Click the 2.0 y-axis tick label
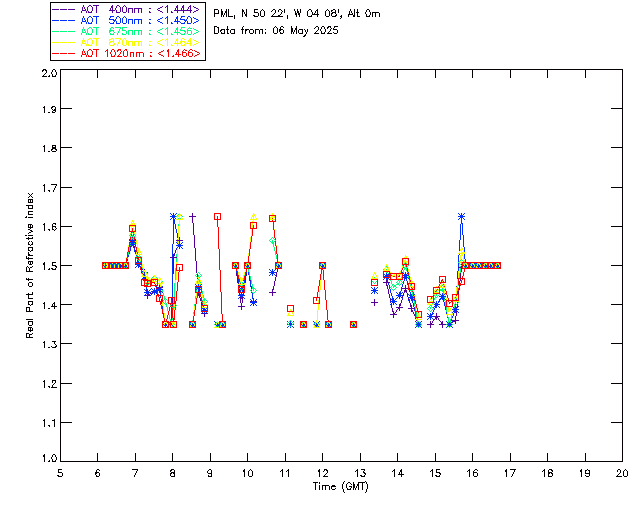 [49, 73]
